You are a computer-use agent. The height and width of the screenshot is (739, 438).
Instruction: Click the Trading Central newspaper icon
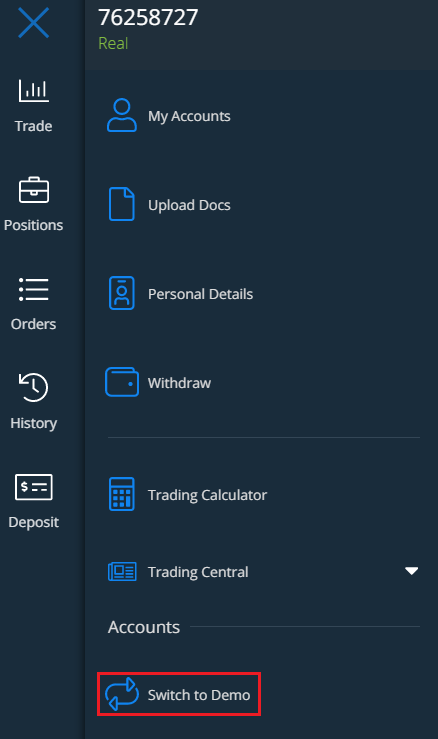[122, 571]
